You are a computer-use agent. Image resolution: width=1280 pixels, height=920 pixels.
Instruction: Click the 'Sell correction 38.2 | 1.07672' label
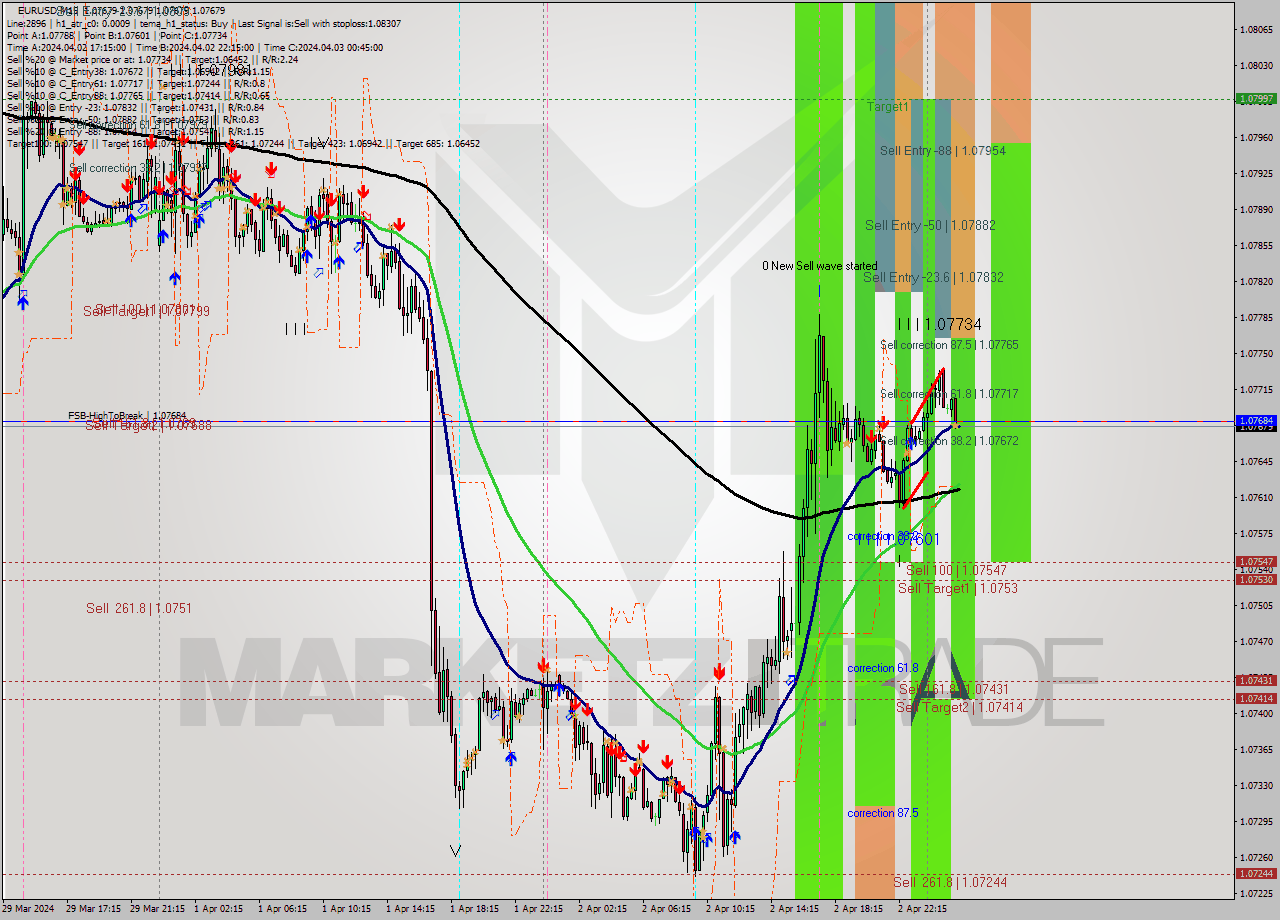(x=949, y=440)
